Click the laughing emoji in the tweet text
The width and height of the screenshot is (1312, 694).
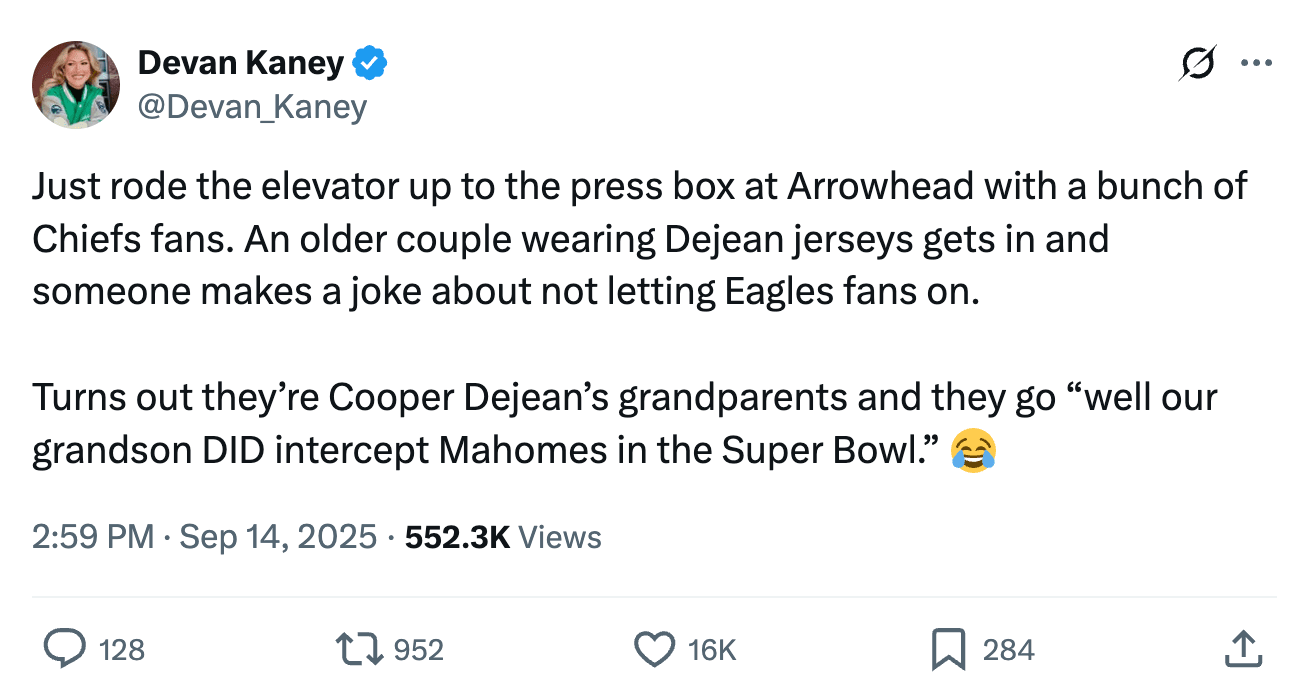[x=974, y=452]
